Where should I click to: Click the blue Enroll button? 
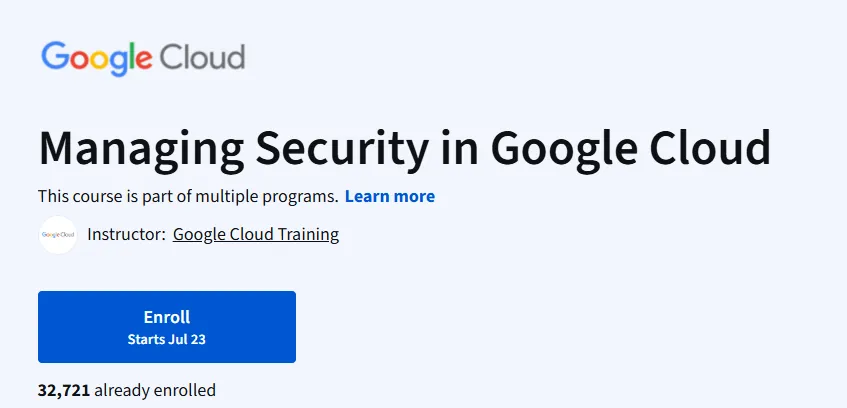click(167, 327)
